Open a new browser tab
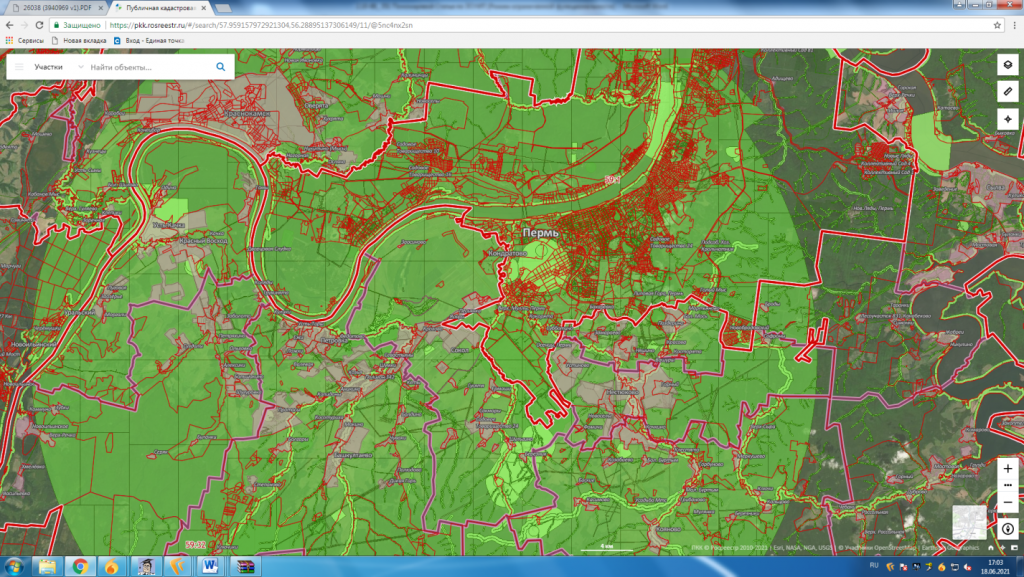 pyautogui.click(x=223, y=8)
